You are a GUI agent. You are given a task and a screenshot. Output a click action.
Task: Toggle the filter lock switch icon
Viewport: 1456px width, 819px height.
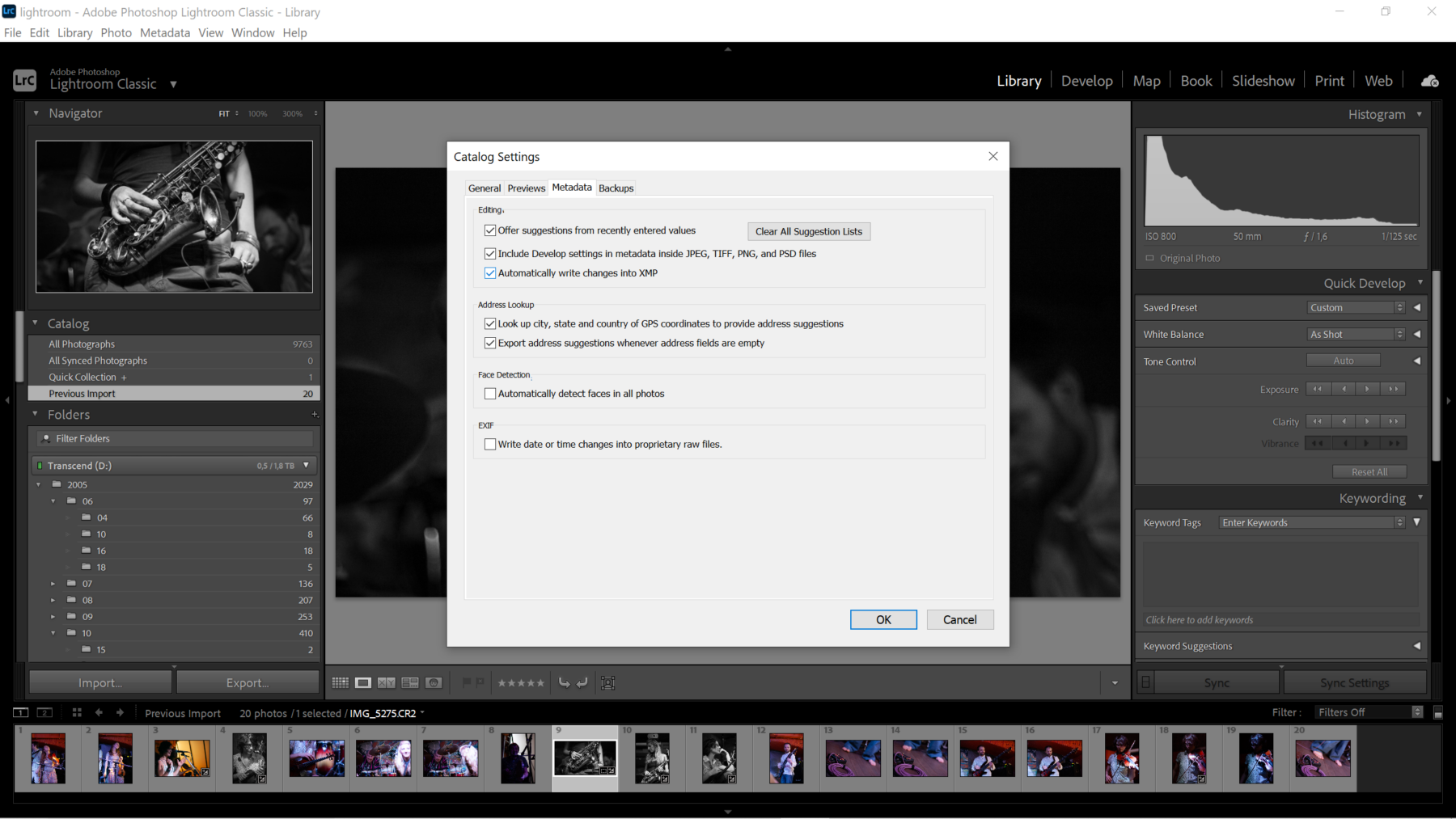tap(1437, 712)
